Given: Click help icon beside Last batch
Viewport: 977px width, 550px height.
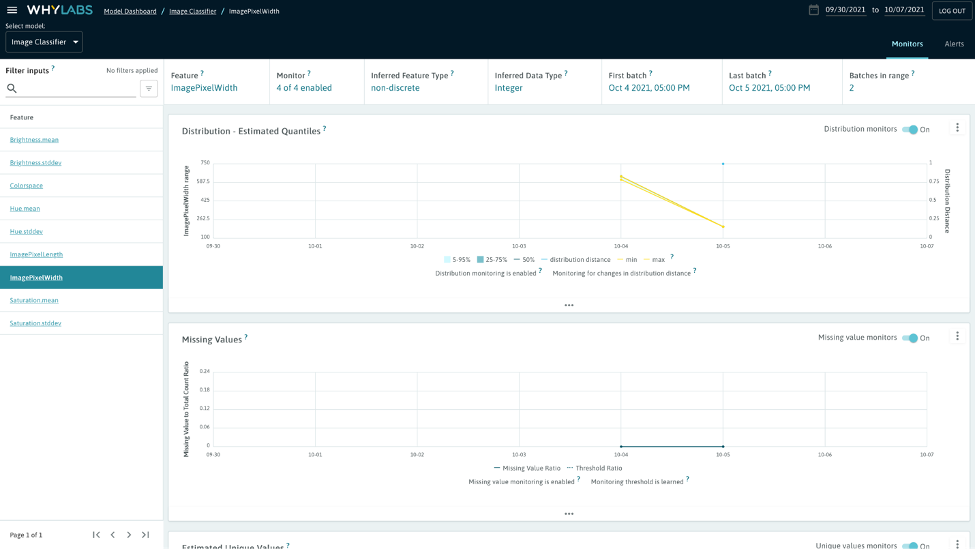Looking at the screenshot, I should [x=770, y=73].
